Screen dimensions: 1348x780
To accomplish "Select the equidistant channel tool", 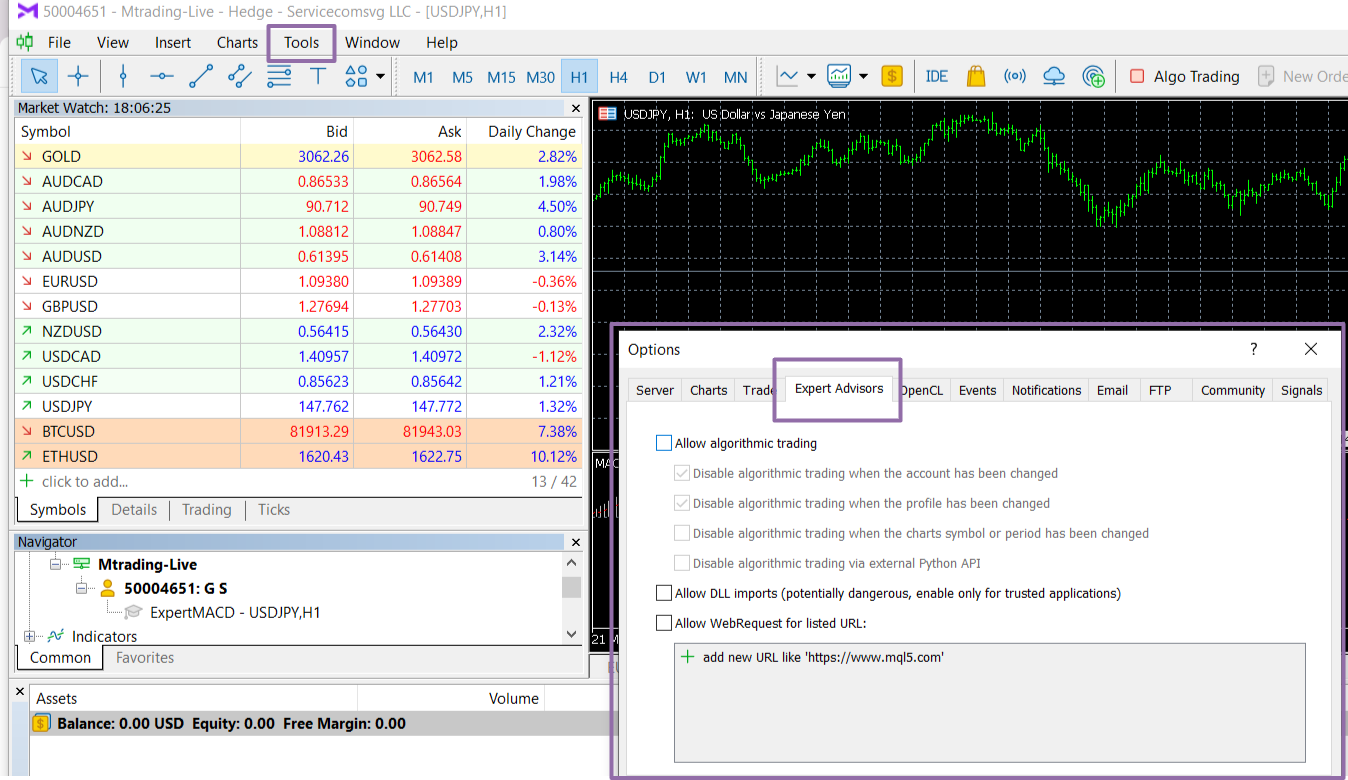I will pyautogui.click(x=239, y=76).
